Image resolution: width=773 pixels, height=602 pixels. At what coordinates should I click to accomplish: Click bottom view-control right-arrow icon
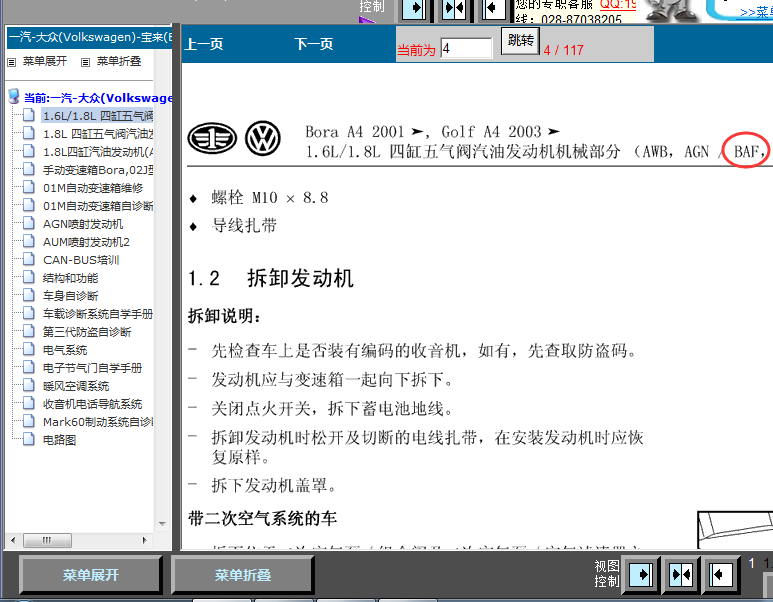pos(640,574)
